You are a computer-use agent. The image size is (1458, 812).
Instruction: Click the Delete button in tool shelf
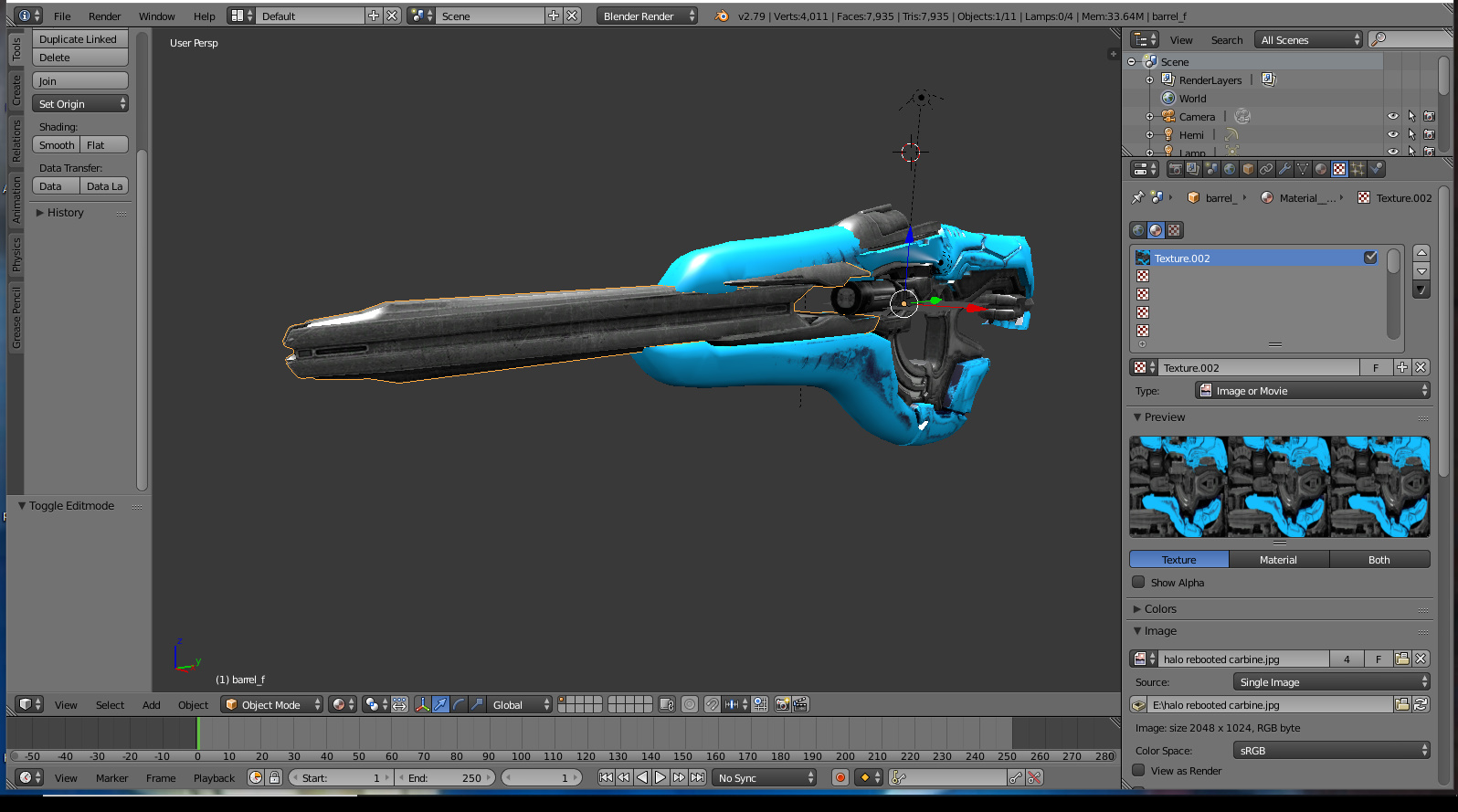80,57
